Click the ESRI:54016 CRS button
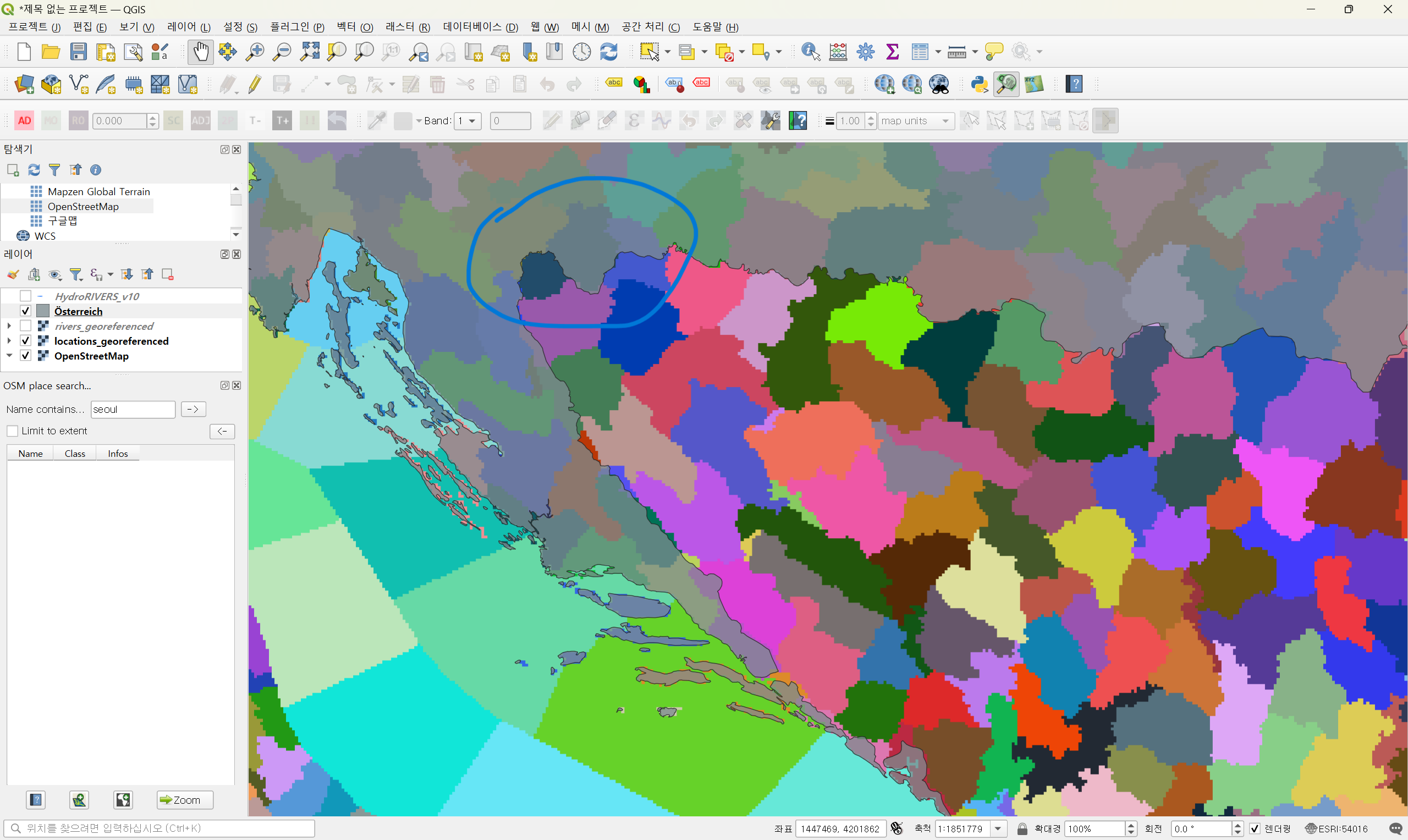This screenshot has width=1408, height=840. pyautogui.click(x=1336, y=828)
